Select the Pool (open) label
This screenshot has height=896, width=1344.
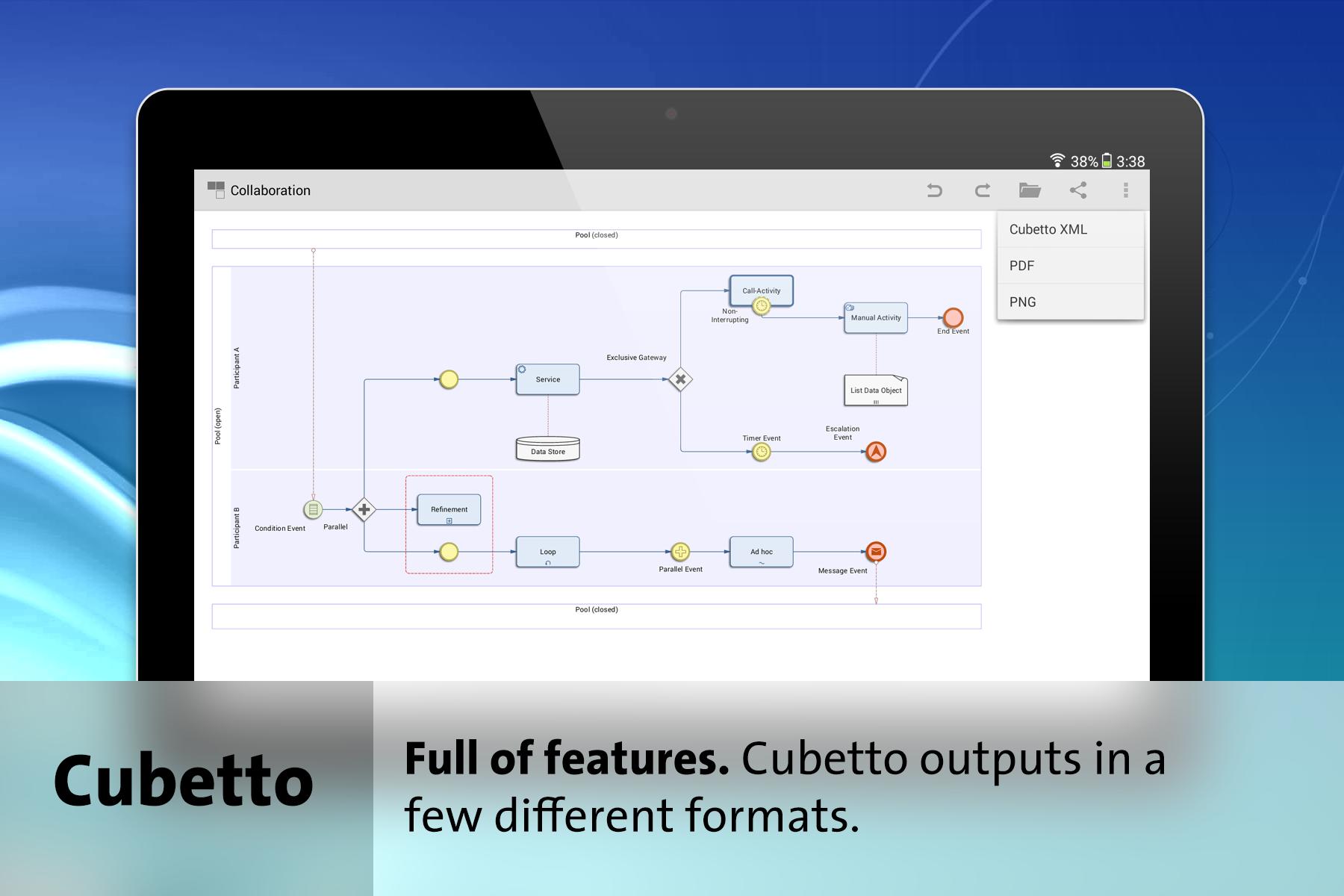[x=218, y=426]
